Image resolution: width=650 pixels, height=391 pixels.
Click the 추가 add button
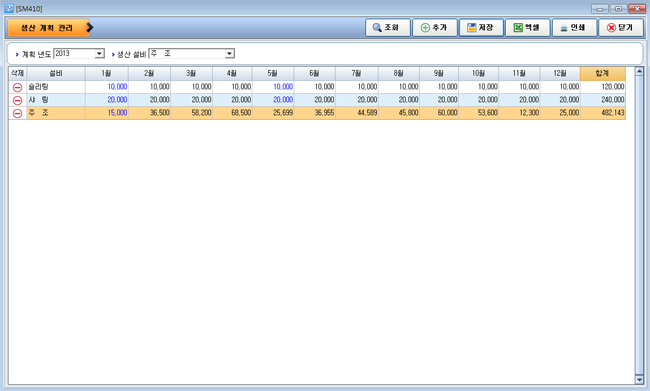[x=434, y=28]
